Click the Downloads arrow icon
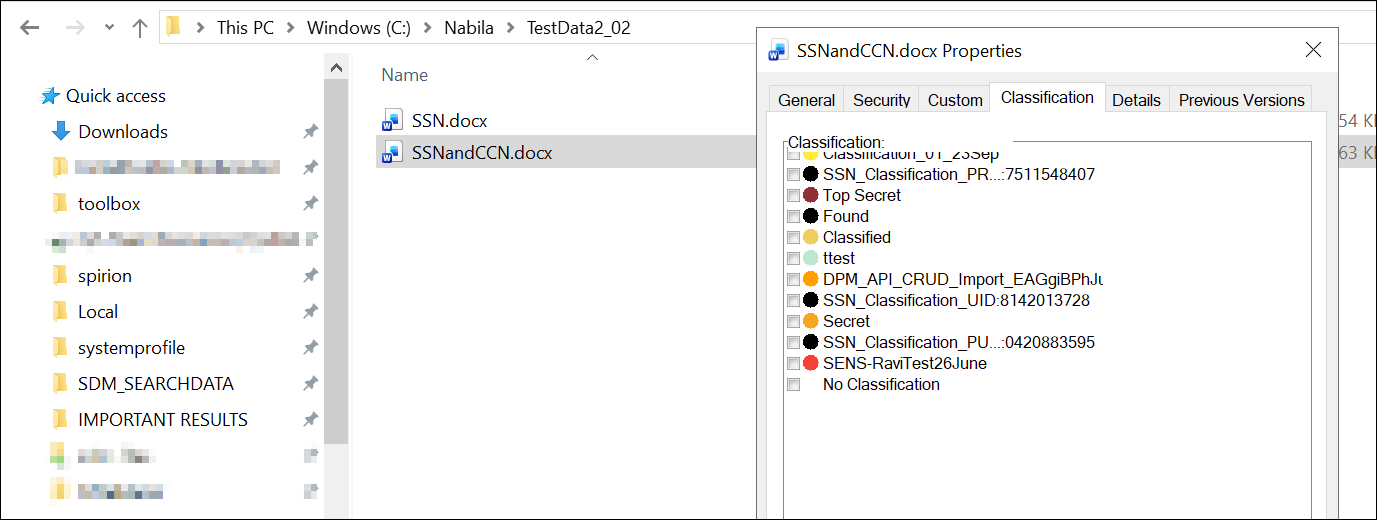1377x520 pixels. pos(60,132)
